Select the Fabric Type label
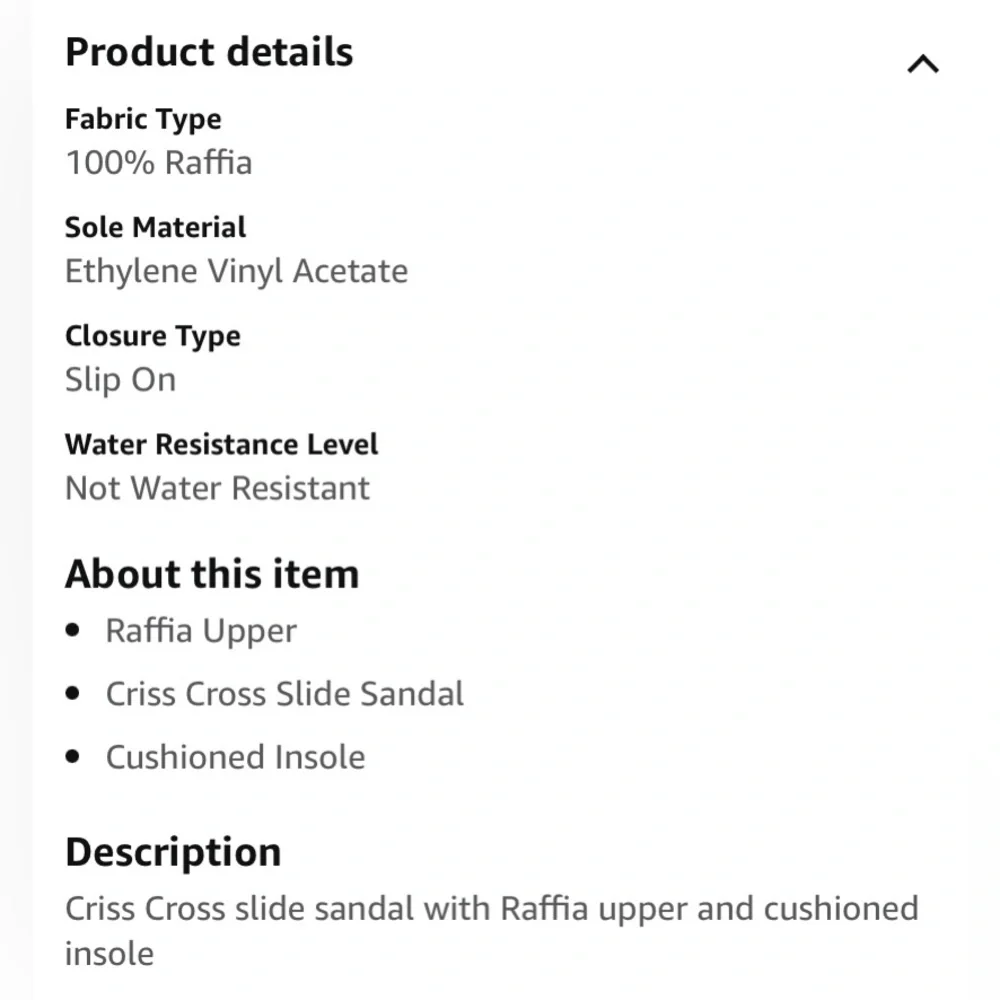Screen dimensions: 1000x1000 coord(143,119)
